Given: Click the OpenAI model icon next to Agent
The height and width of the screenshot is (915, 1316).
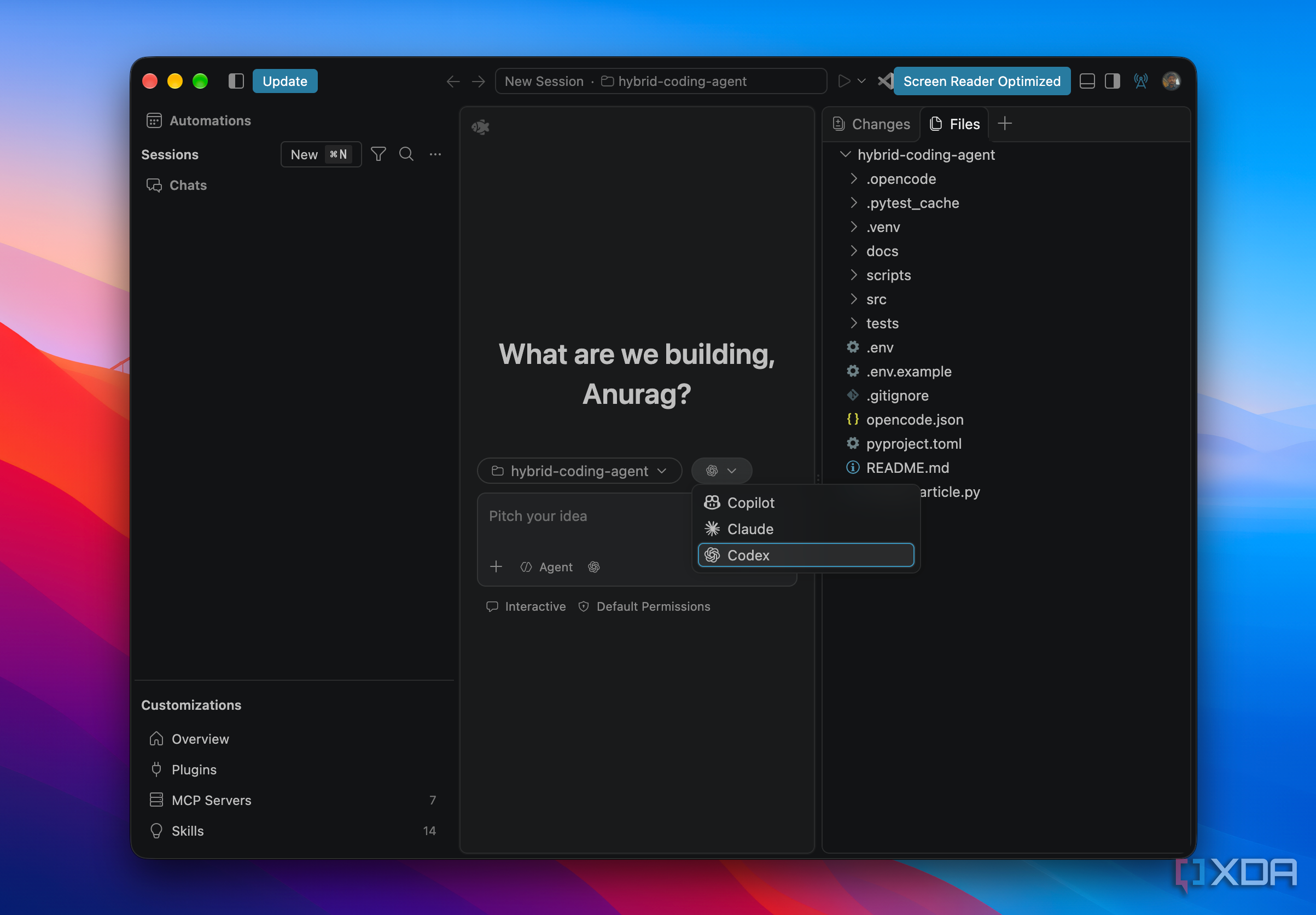Looking at the screenshot, I should click(593, 567).
